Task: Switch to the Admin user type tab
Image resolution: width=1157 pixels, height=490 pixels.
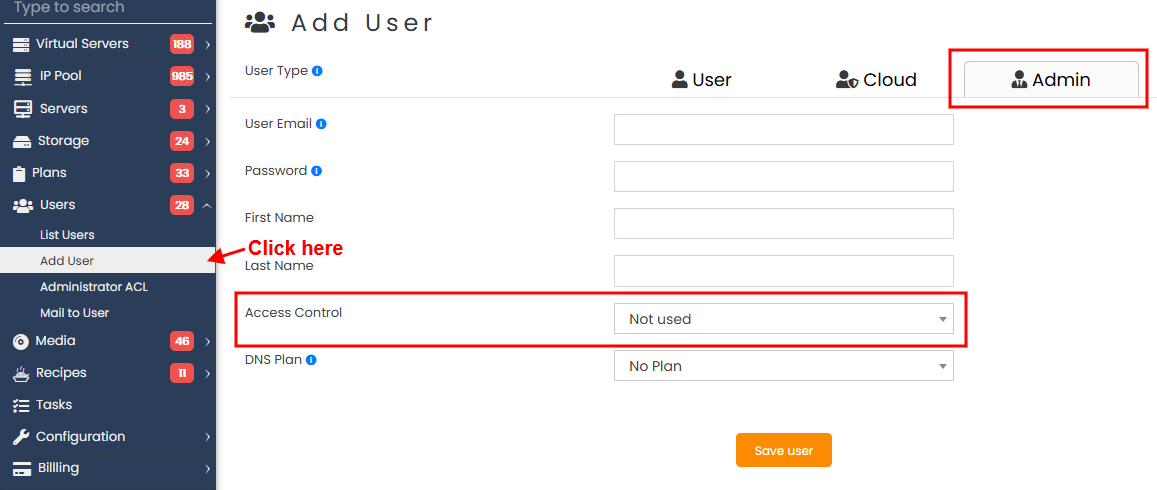Action: pos(1050,80)
